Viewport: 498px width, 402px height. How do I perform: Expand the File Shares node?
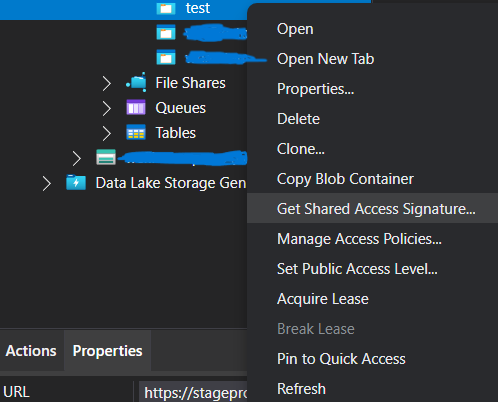point(107,83)
